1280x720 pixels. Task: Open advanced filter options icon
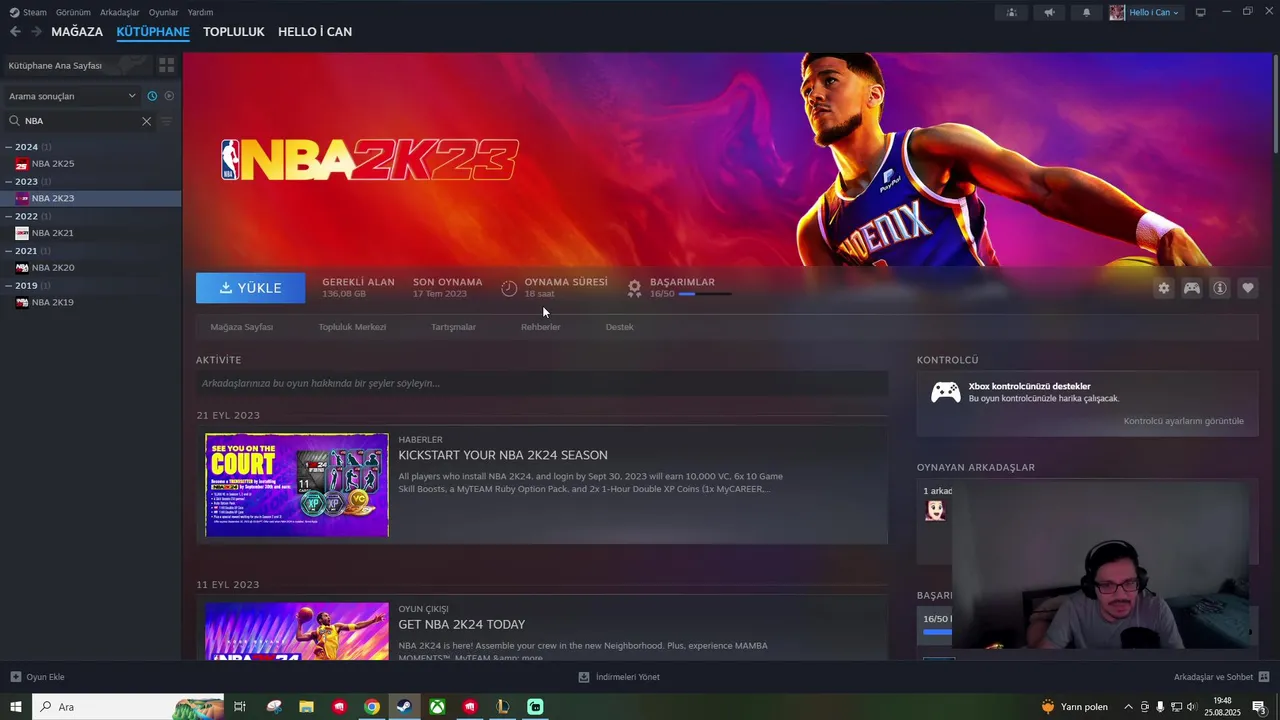pyautogui.click(x=167, y=121)
